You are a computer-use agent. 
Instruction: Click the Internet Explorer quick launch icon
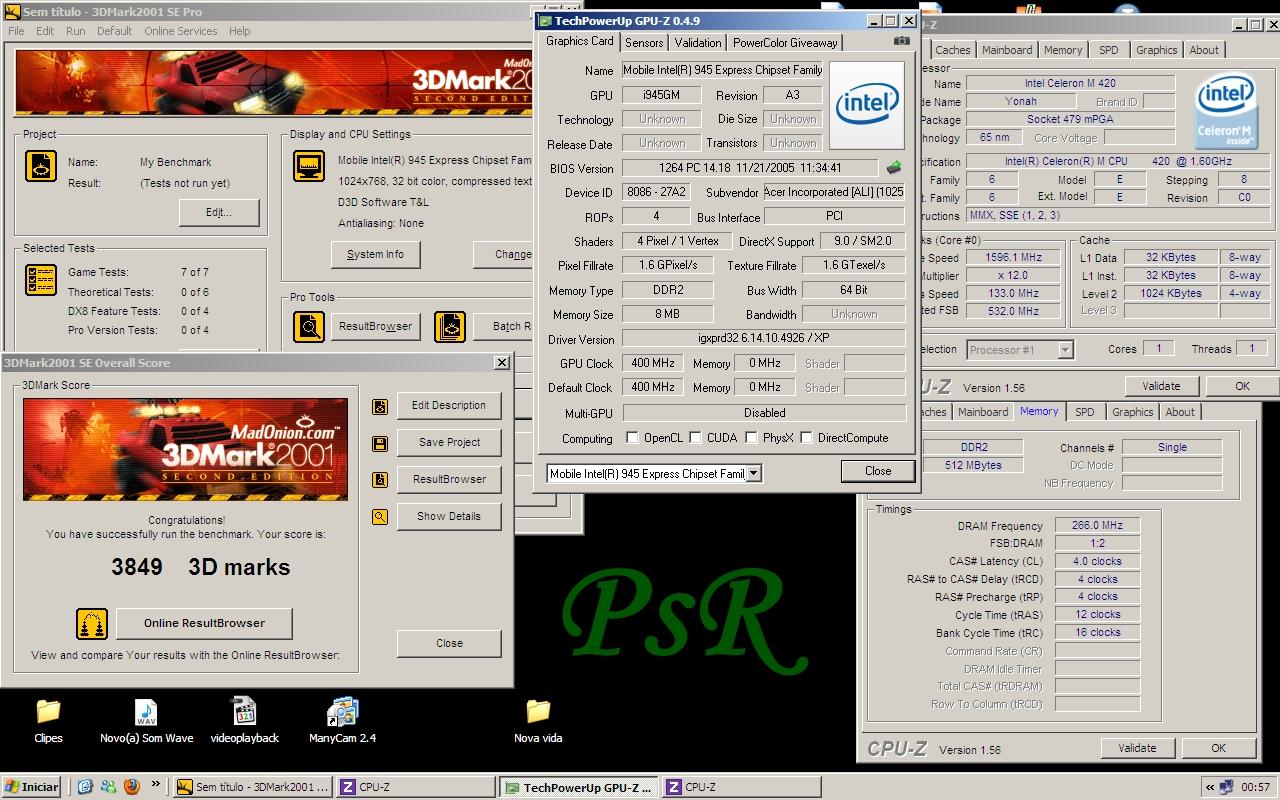pos(86,787)
